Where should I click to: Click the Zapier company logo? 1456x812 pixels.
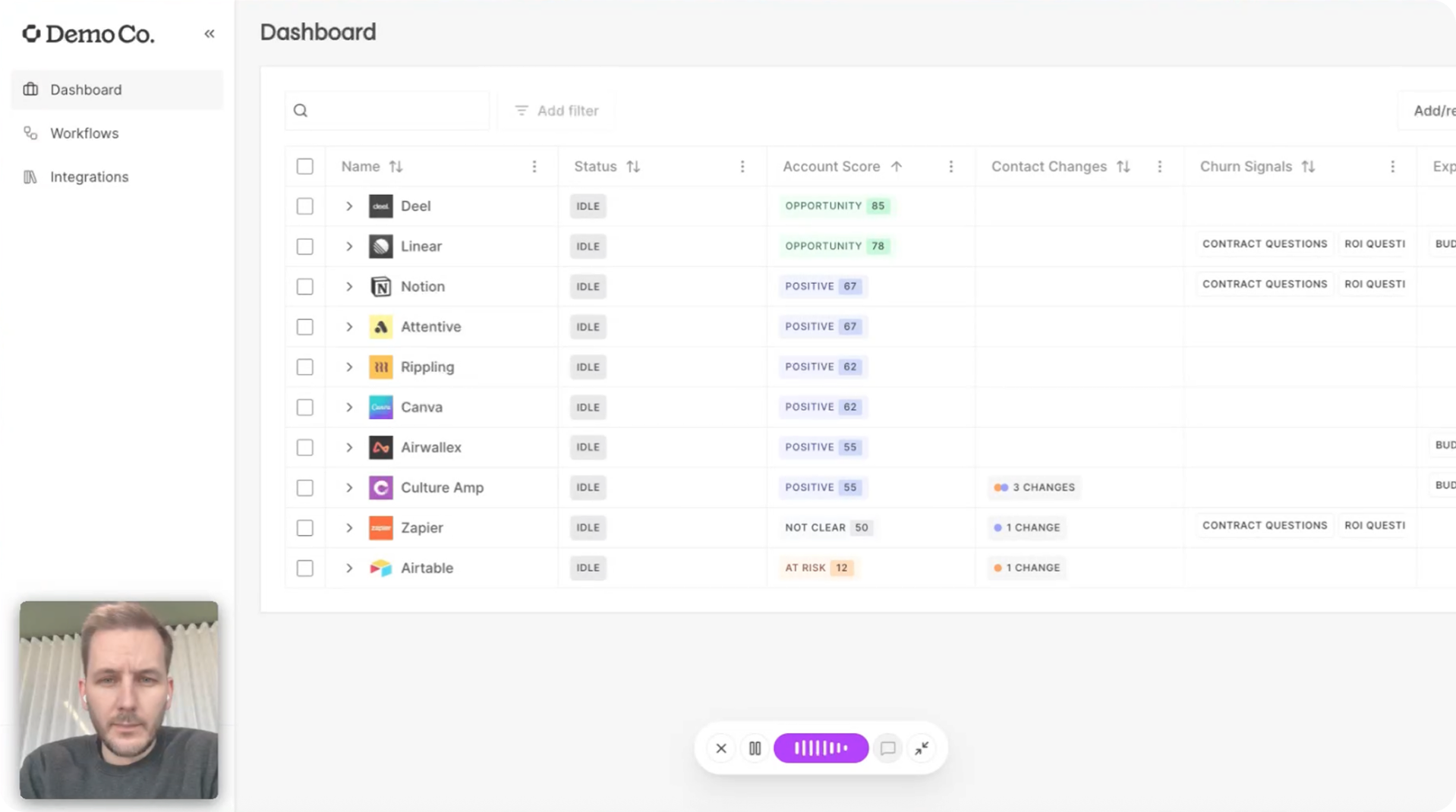tap(381, 528)
